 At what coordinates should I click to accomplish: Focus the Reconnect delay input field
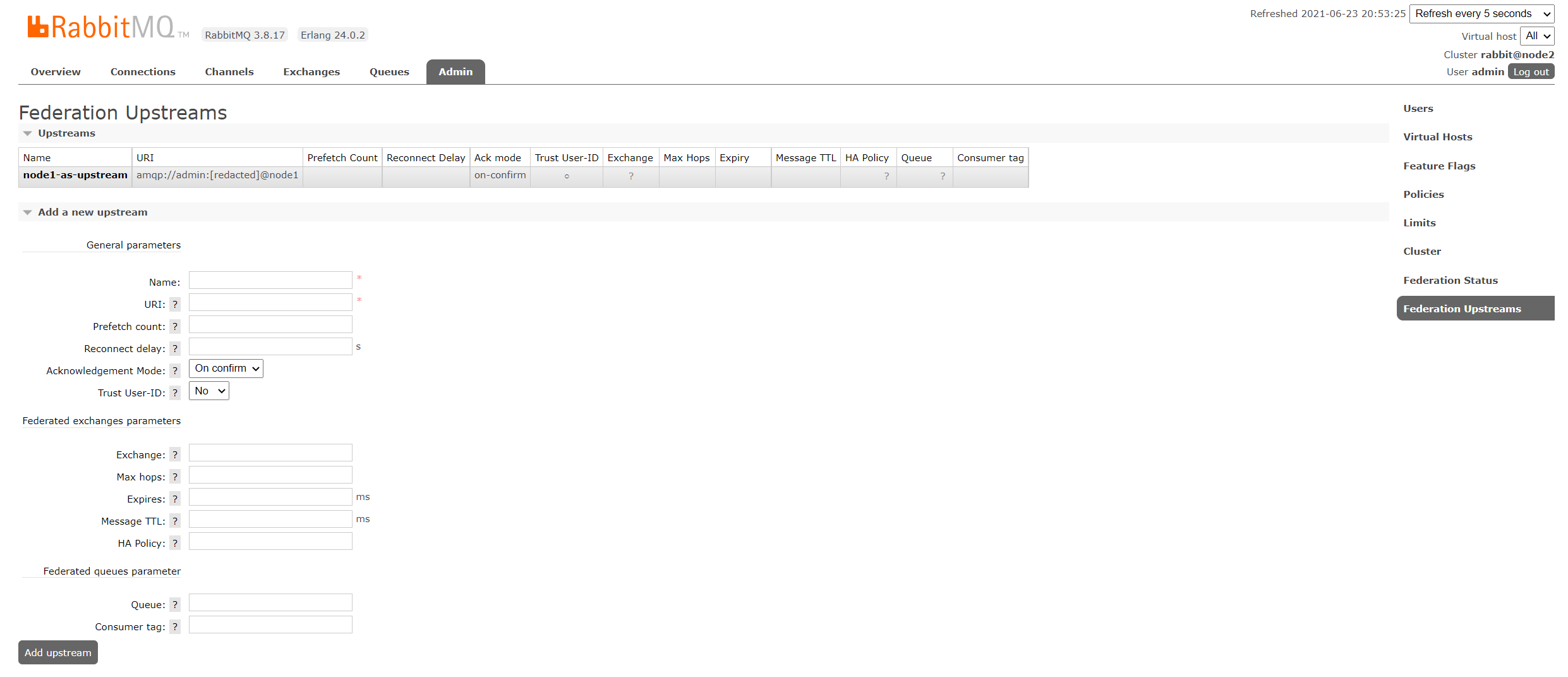[x=270, y=346]
